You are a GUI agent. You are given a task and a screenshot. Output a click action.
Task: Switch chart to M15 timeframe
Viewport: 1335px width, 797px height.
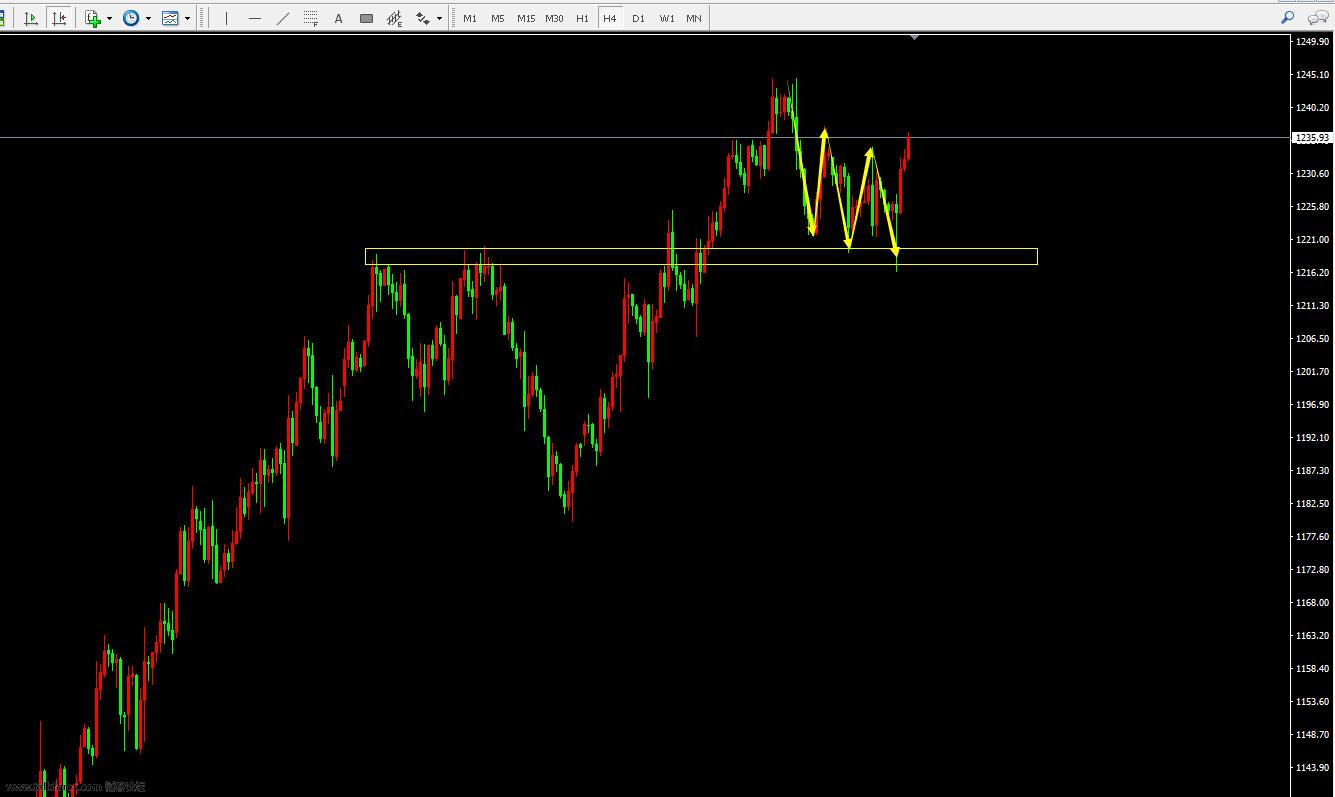[x=526, y=18]
